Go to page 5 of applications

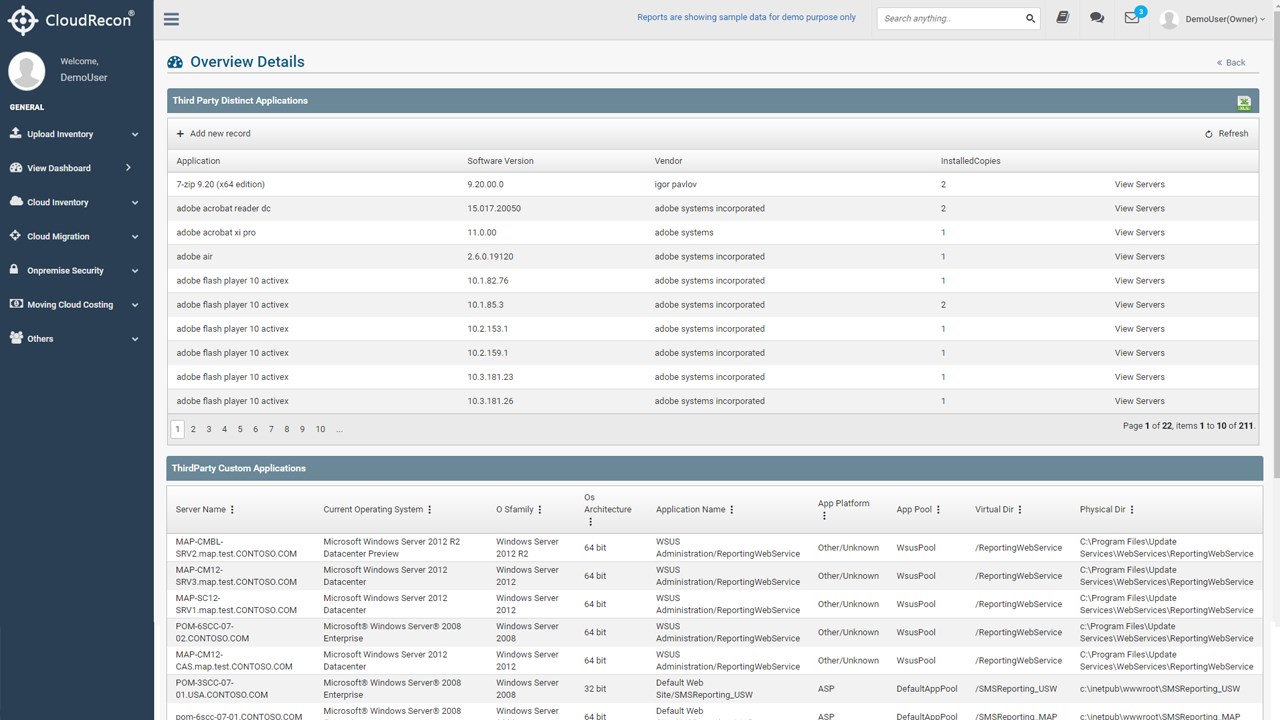click(x=240, y=429)
